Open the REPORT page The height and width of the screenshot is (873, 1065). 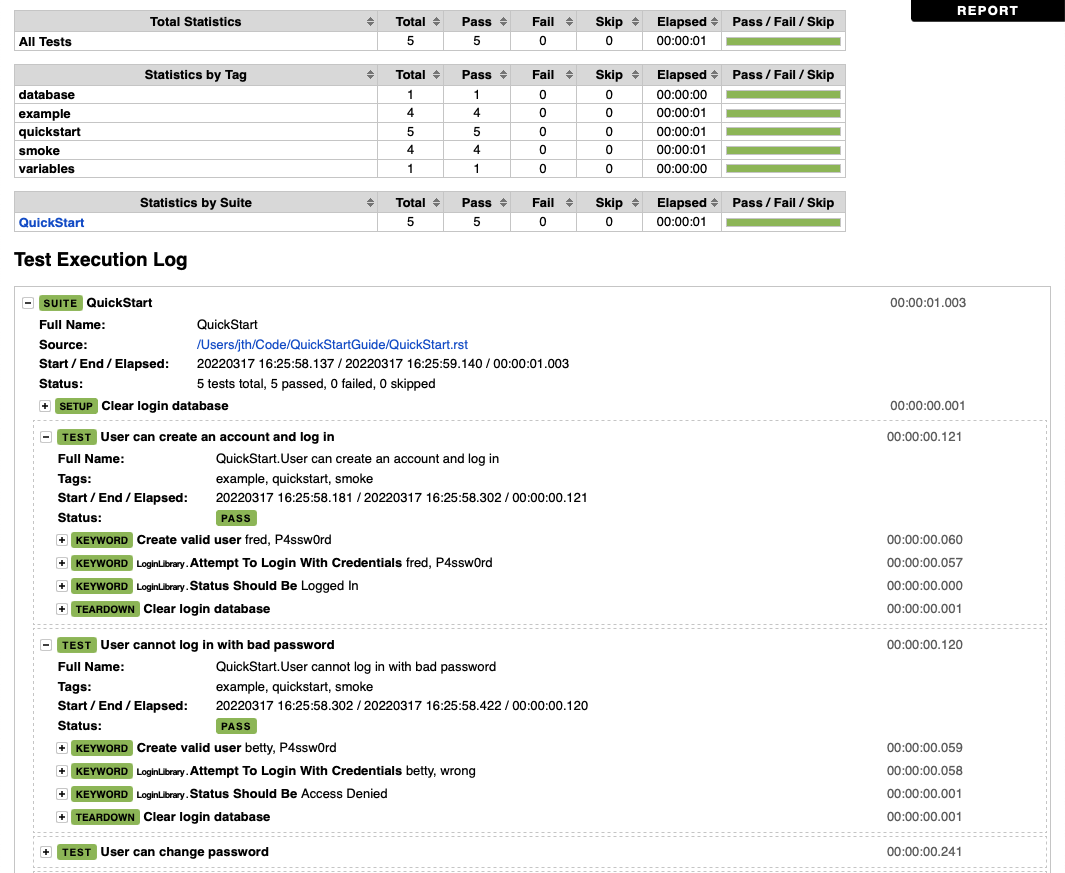[987, 11]
